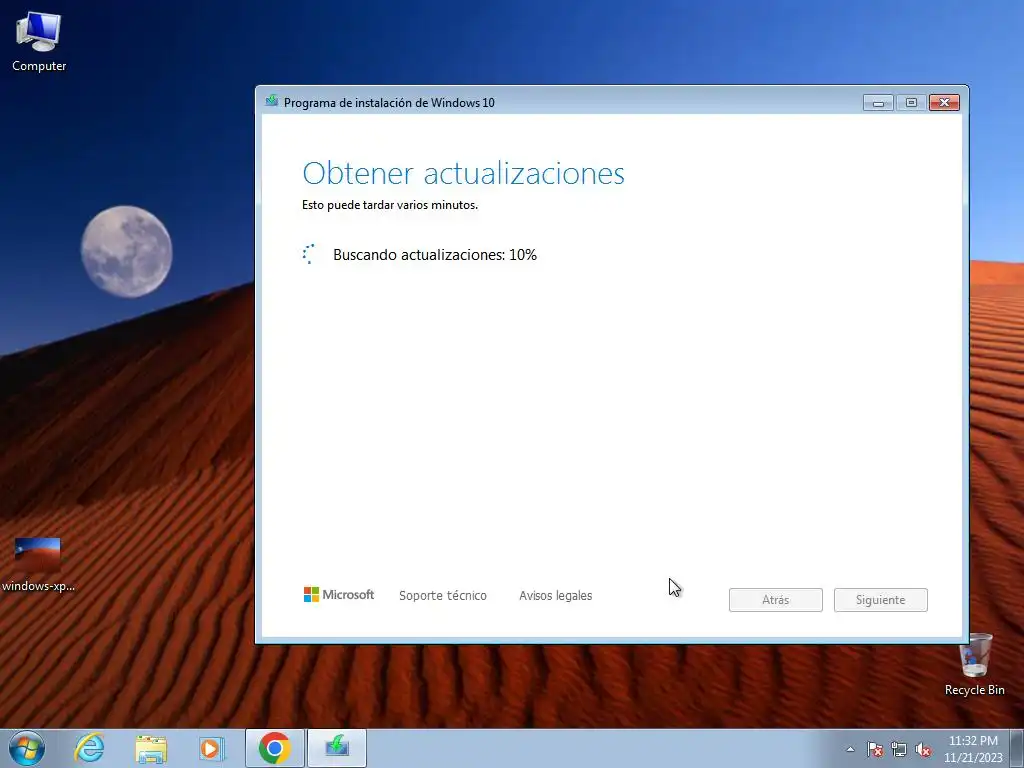The height and width of the screenshot is (768, 1024).
Task: Open the Soporte técnico link
Action: (443, 596)
